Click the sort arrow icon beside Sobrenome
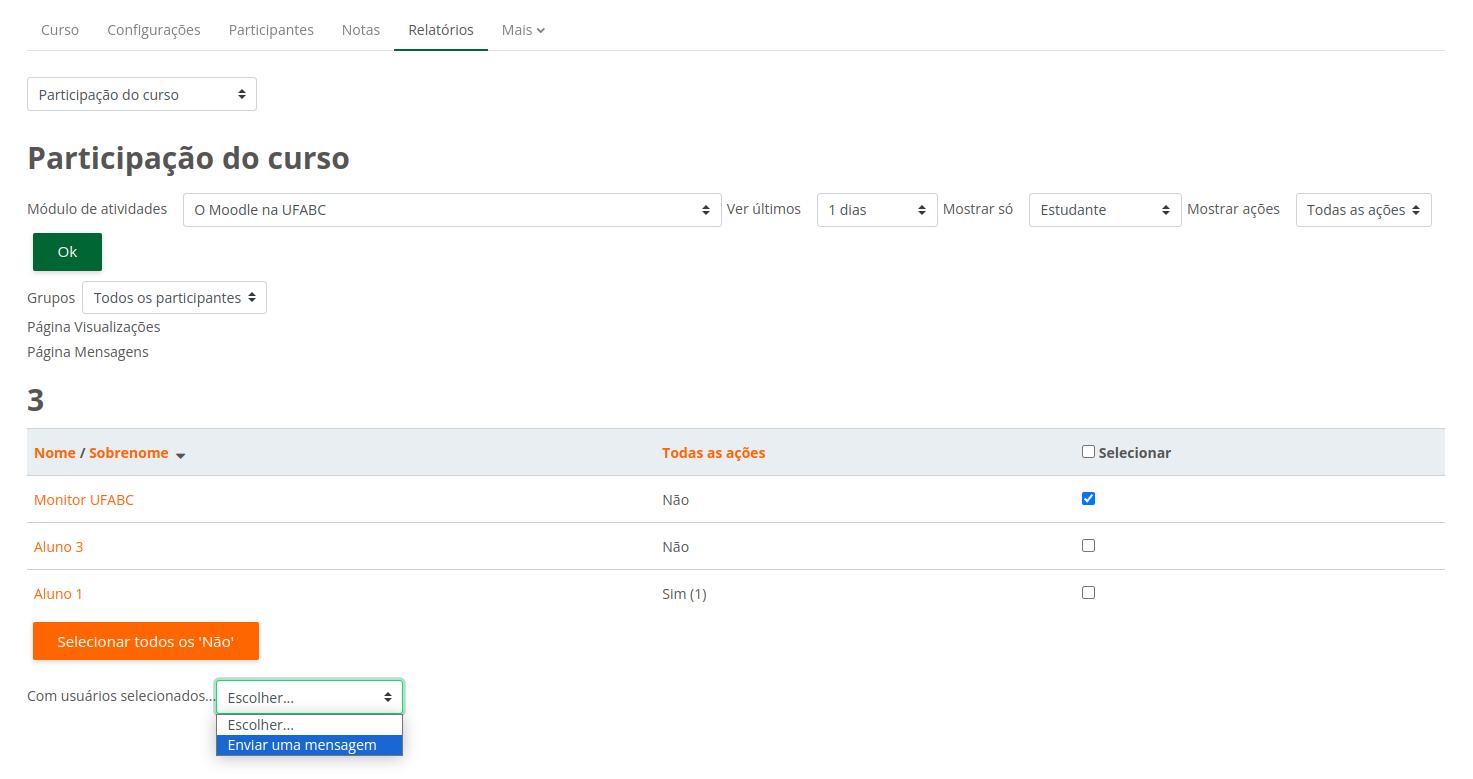 pos(180,455)
